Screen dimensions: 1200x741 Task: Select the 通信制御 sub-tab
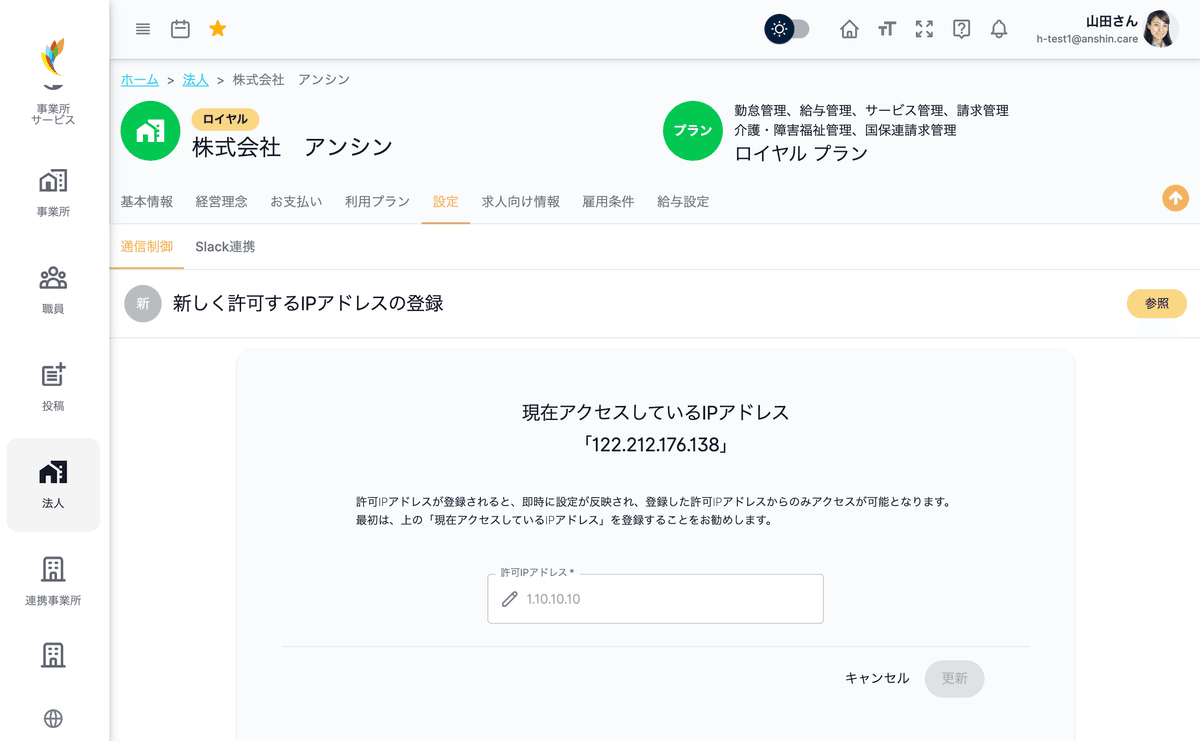point(147,246)
